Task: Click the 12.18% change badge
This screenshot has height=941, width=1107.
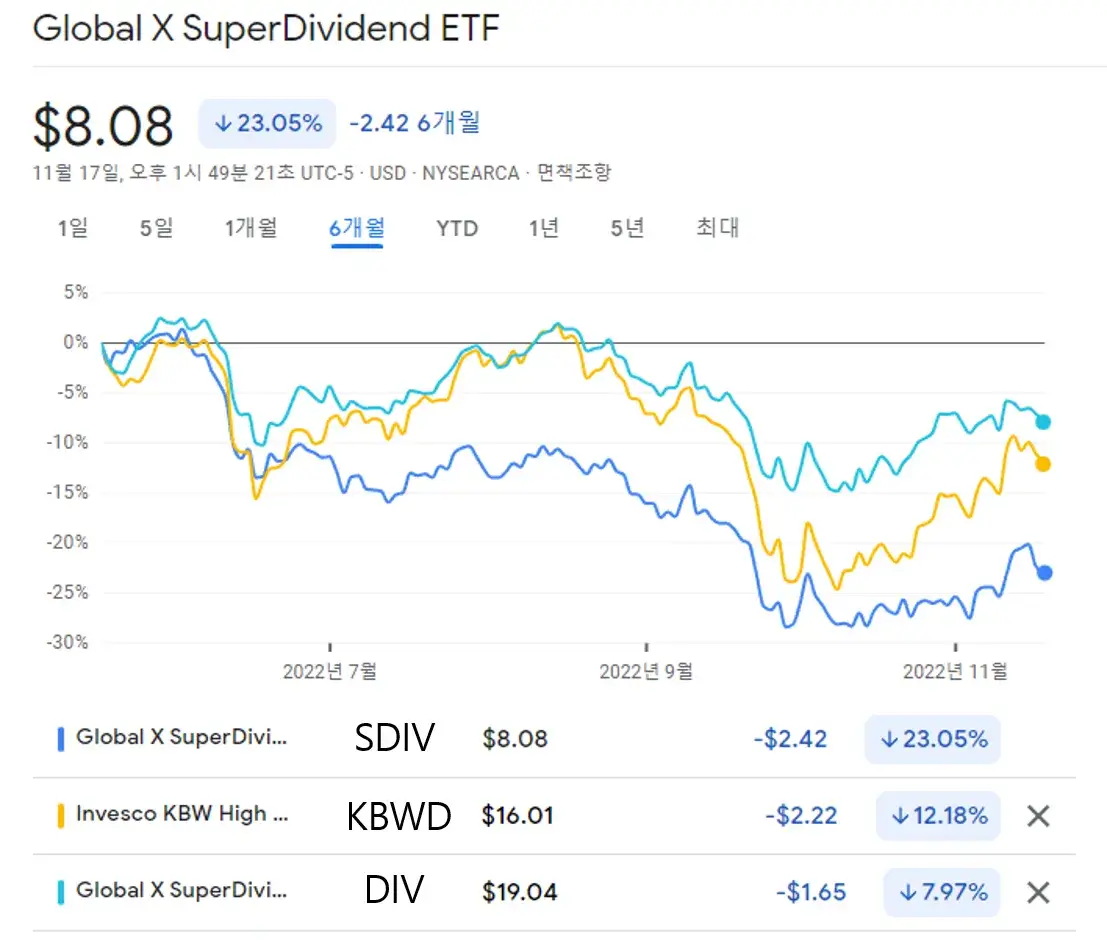Action: click(938, 816)
